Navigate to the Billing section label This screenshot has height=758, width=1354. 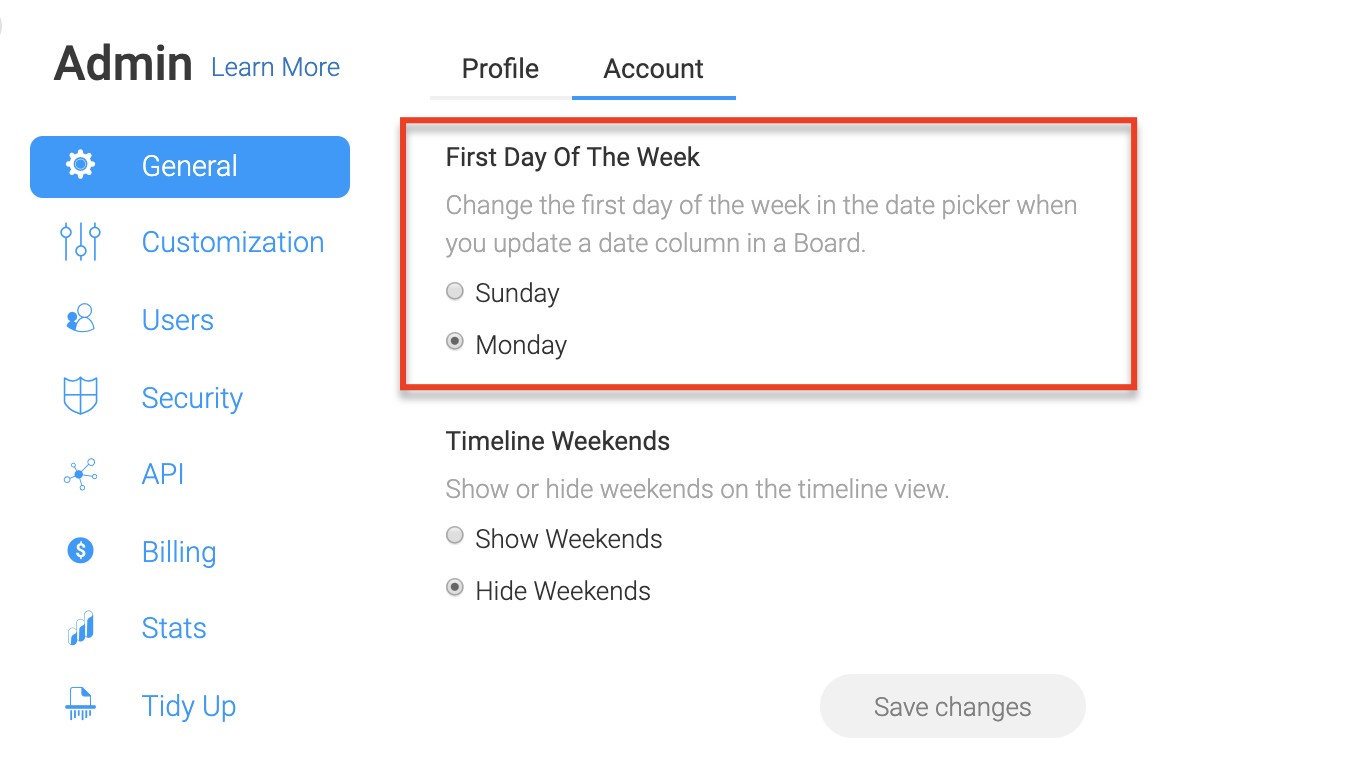pos(179,552)
